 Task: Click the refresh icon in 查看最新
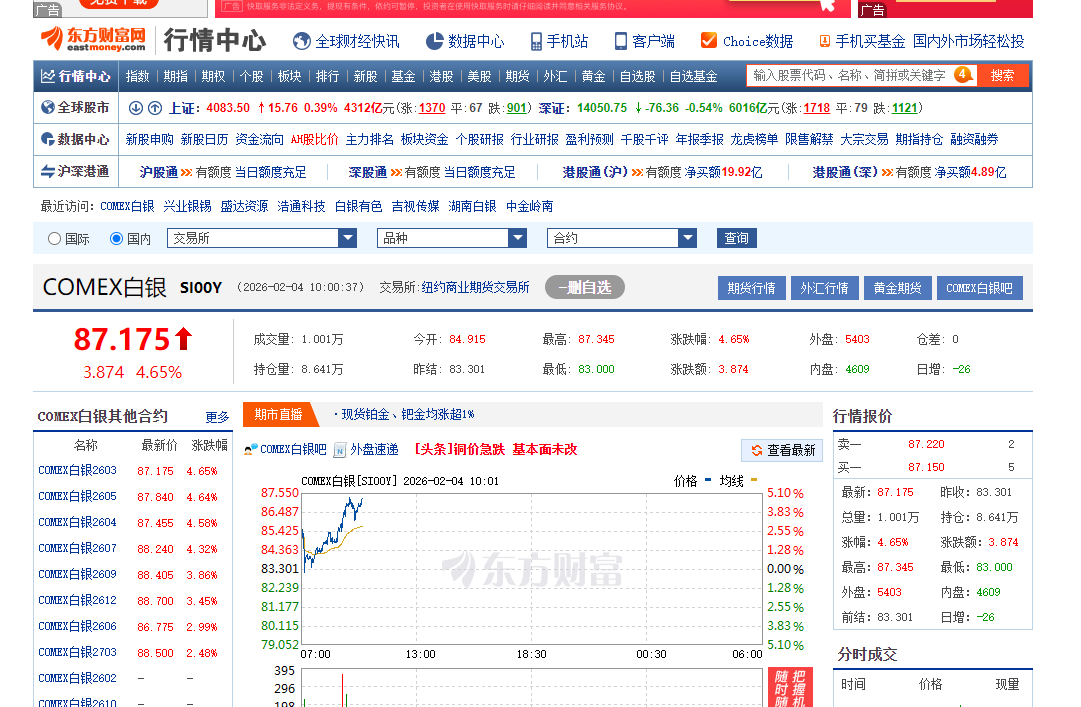pos(756,450)
